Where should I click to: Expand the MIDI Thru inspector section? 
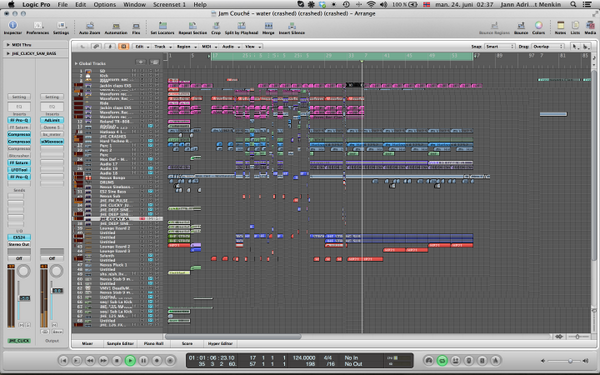tap(8, 45)
